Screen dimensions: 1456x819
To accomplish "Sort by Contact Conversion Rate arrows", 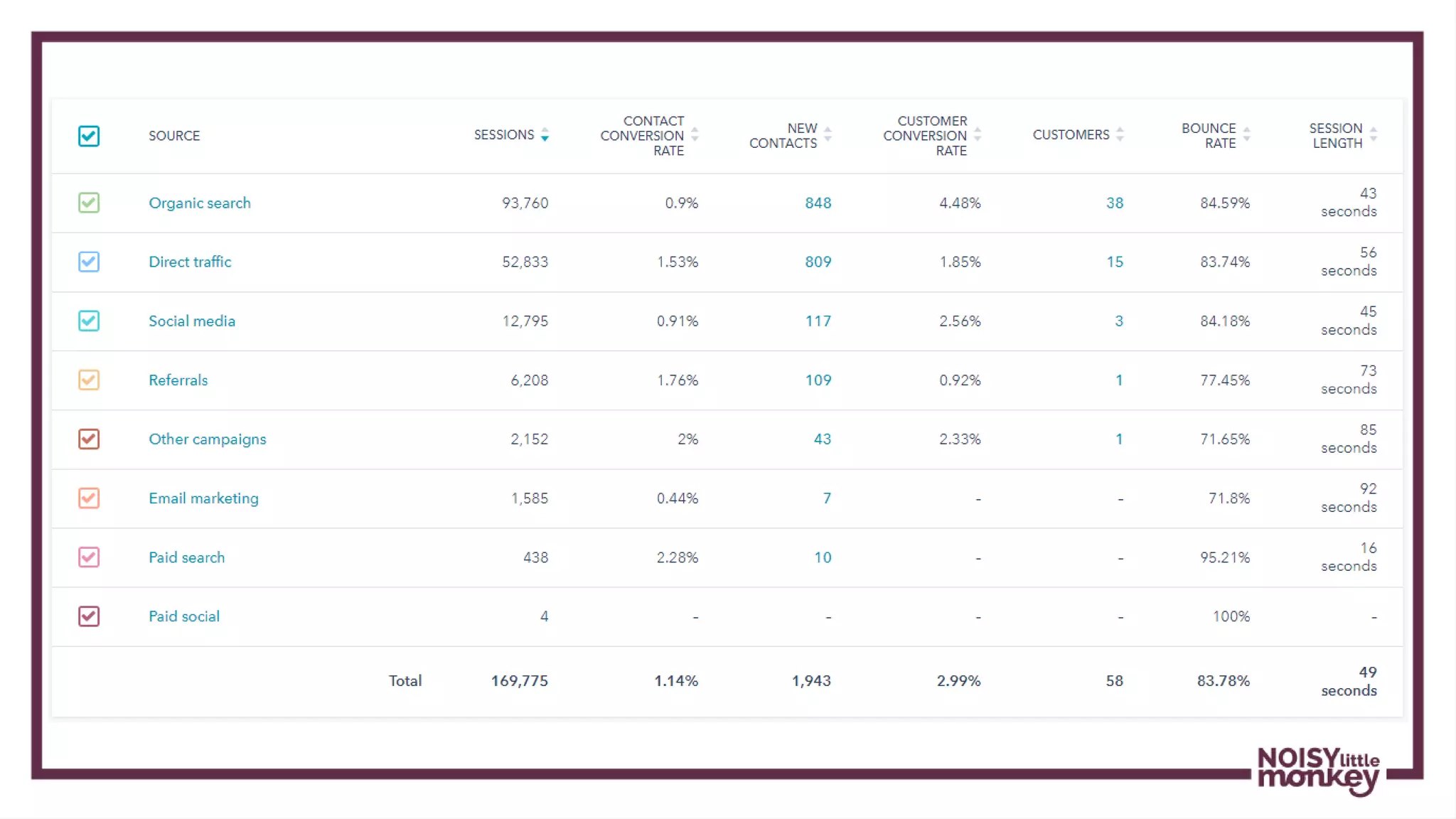I will [695, 134].
